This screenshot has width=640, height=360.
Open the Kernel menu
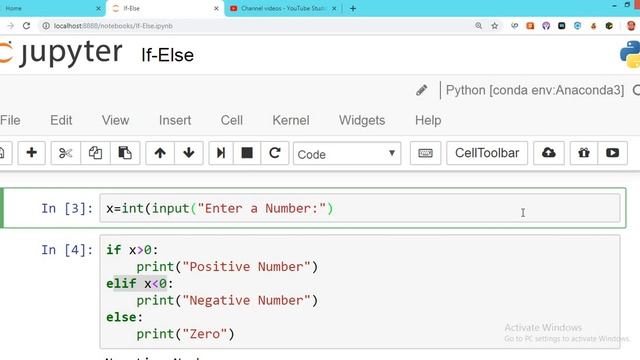pos(291,120)
